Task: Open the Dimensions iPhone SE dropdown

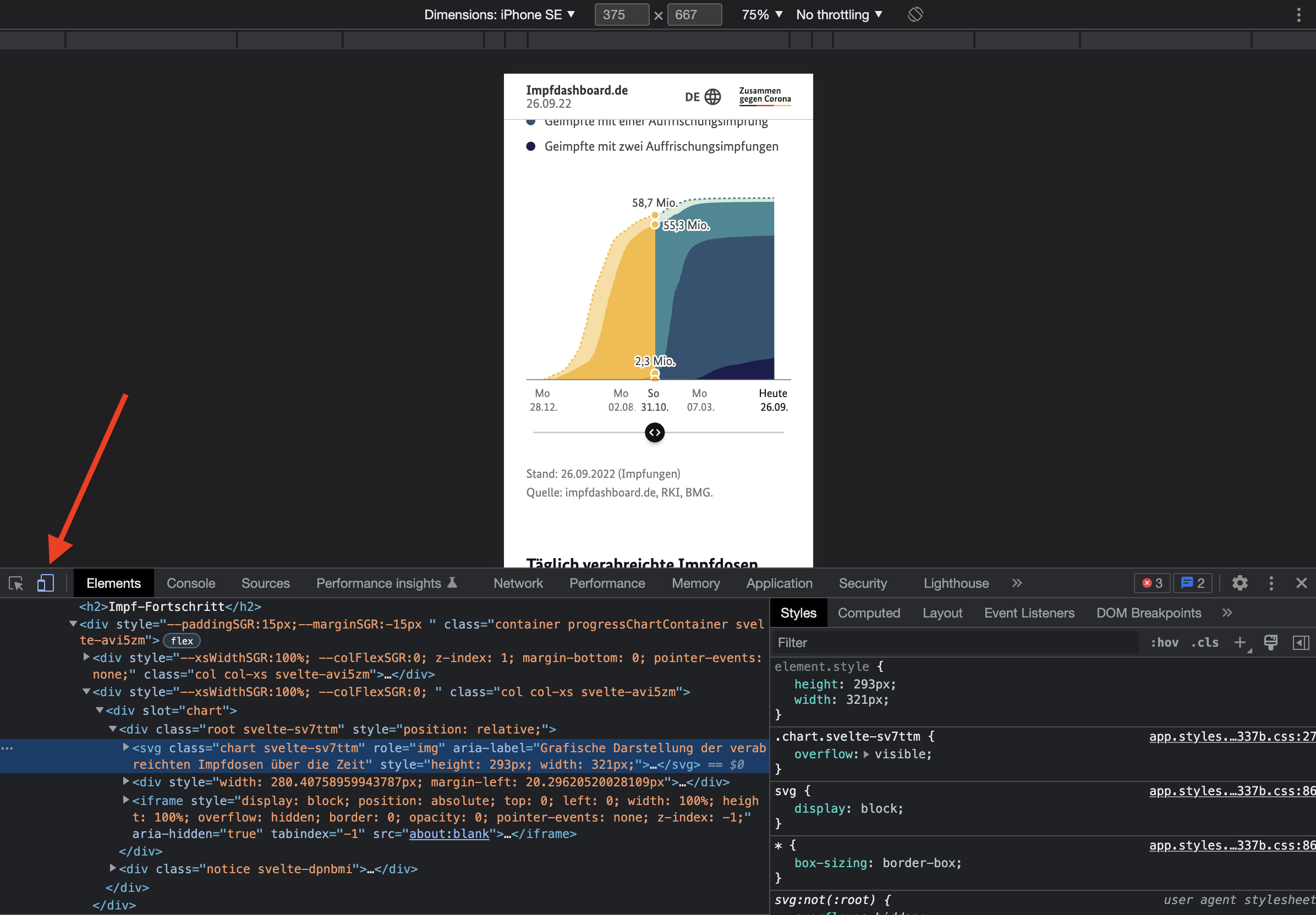Action: coord(498,15)
